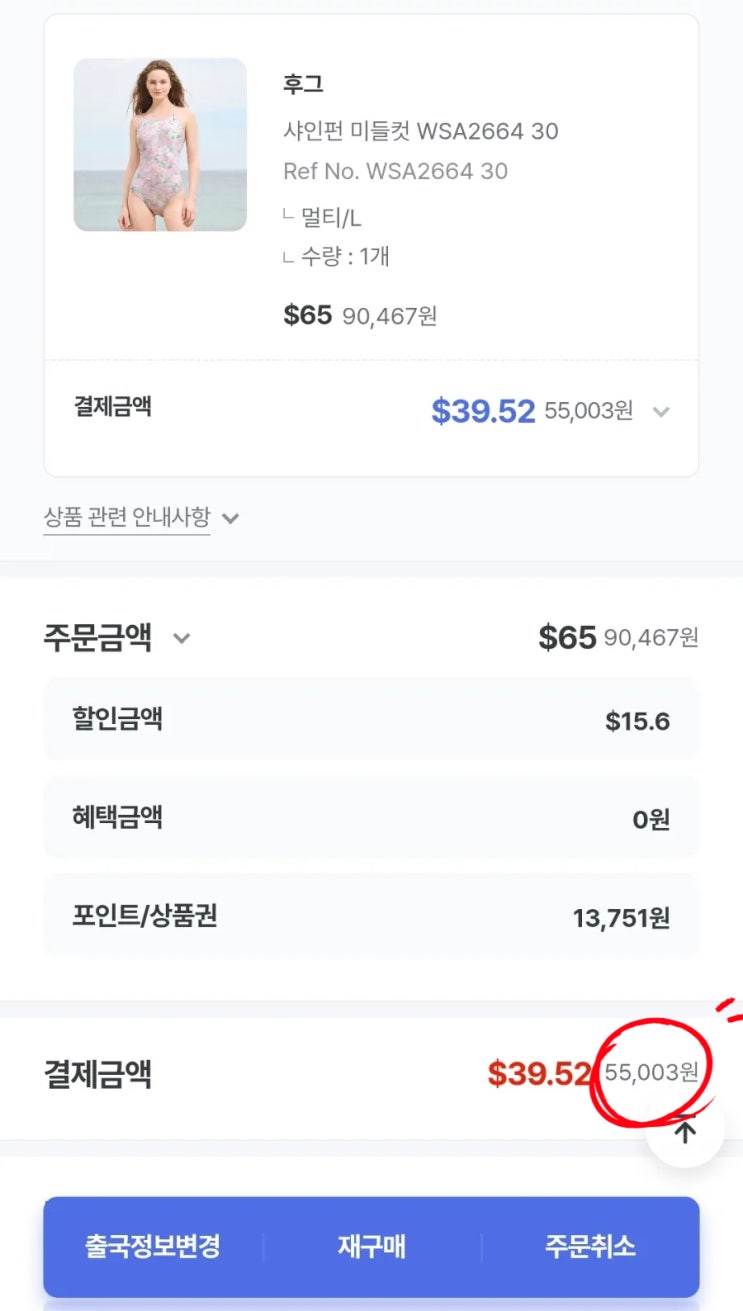Tap the red $39.52 total amount

click(x=539, y=1074)
